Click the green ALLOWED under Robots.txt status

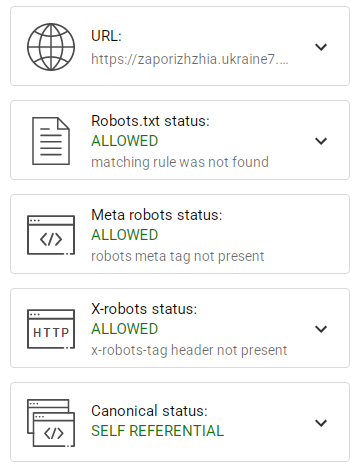(125, 141)
